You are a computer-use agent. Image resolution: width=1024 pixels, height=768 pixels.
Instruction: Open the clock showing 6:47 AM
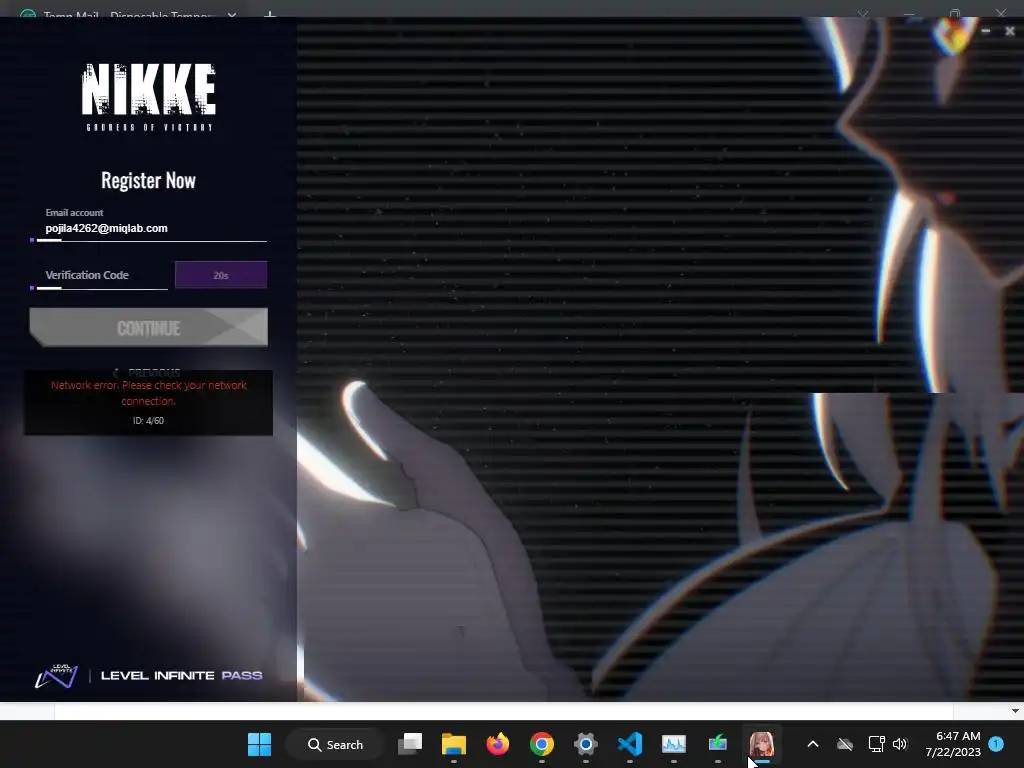pyautogui.click(x=953, y=744)
